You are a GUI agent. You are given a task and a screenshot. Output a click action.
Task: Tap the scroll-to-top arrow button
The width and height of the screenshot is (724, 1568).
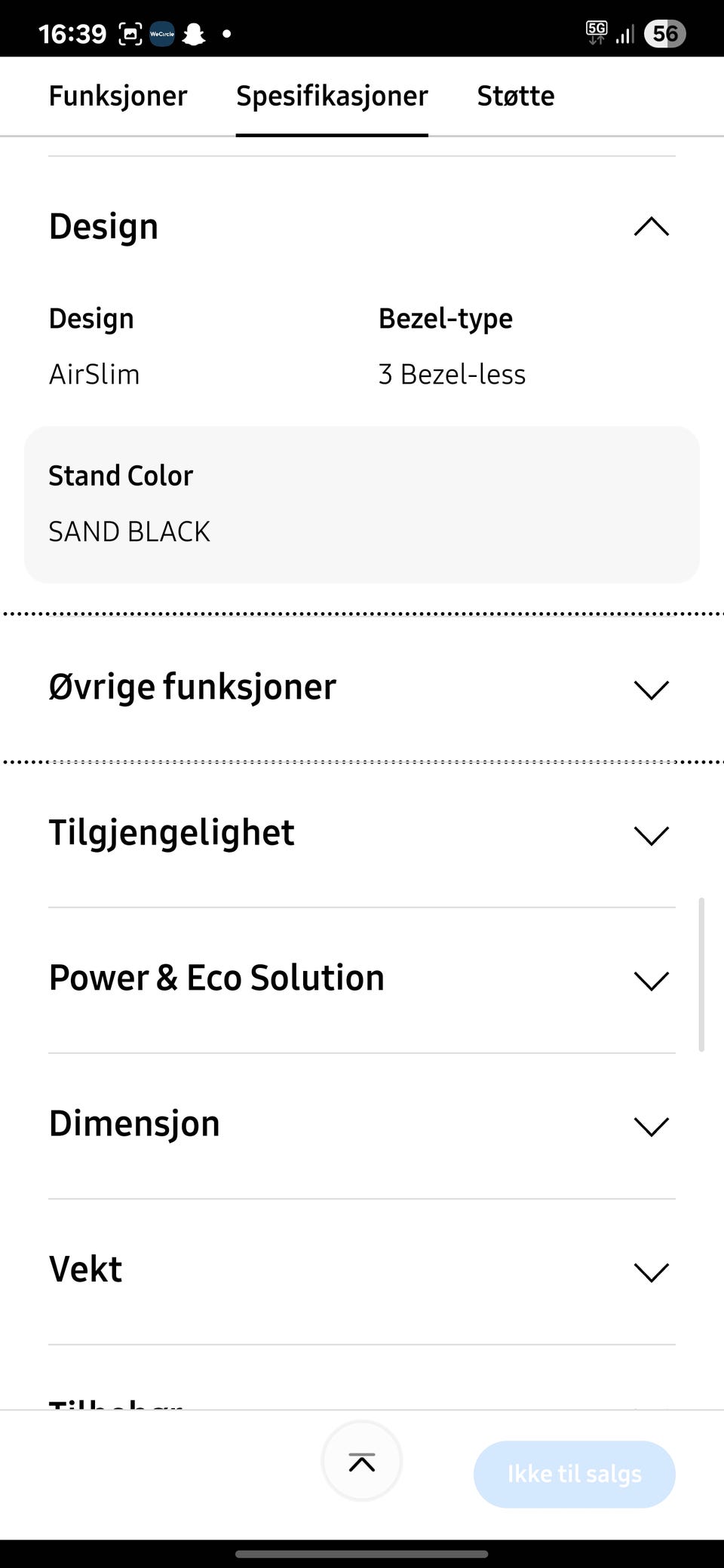(362, 1462)
